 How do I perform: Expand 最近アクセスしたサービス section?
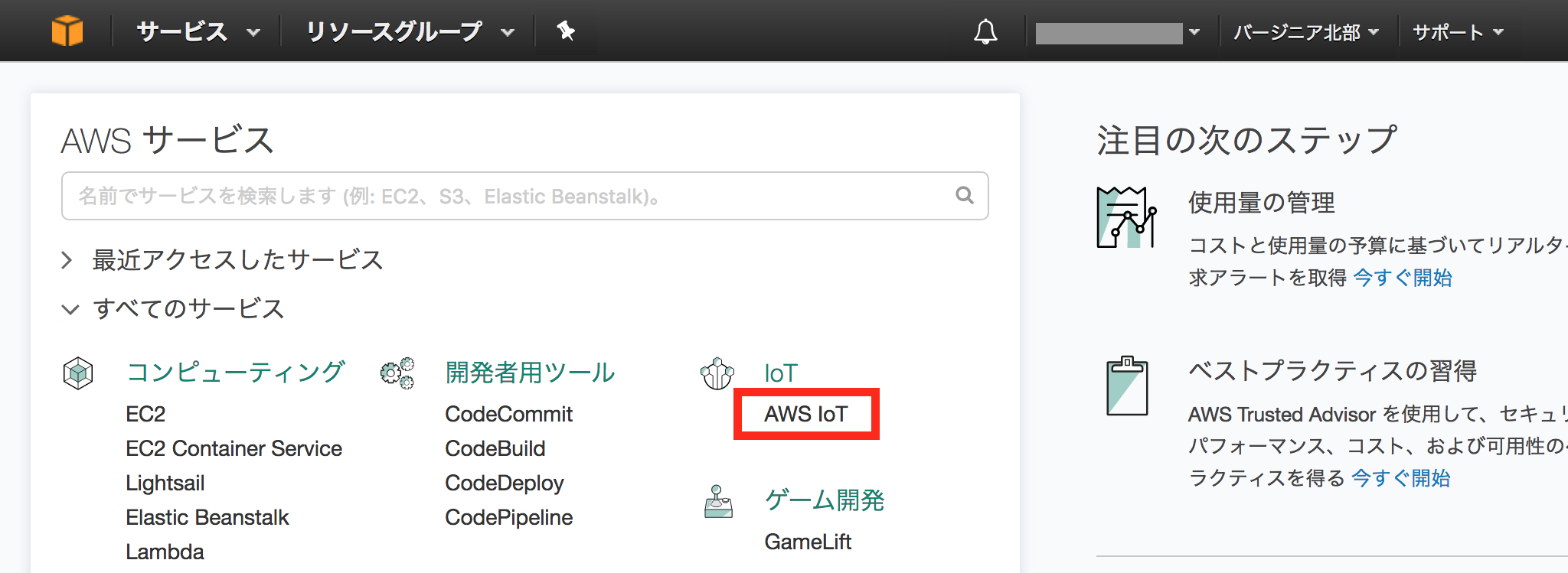(x=222, y=260)
